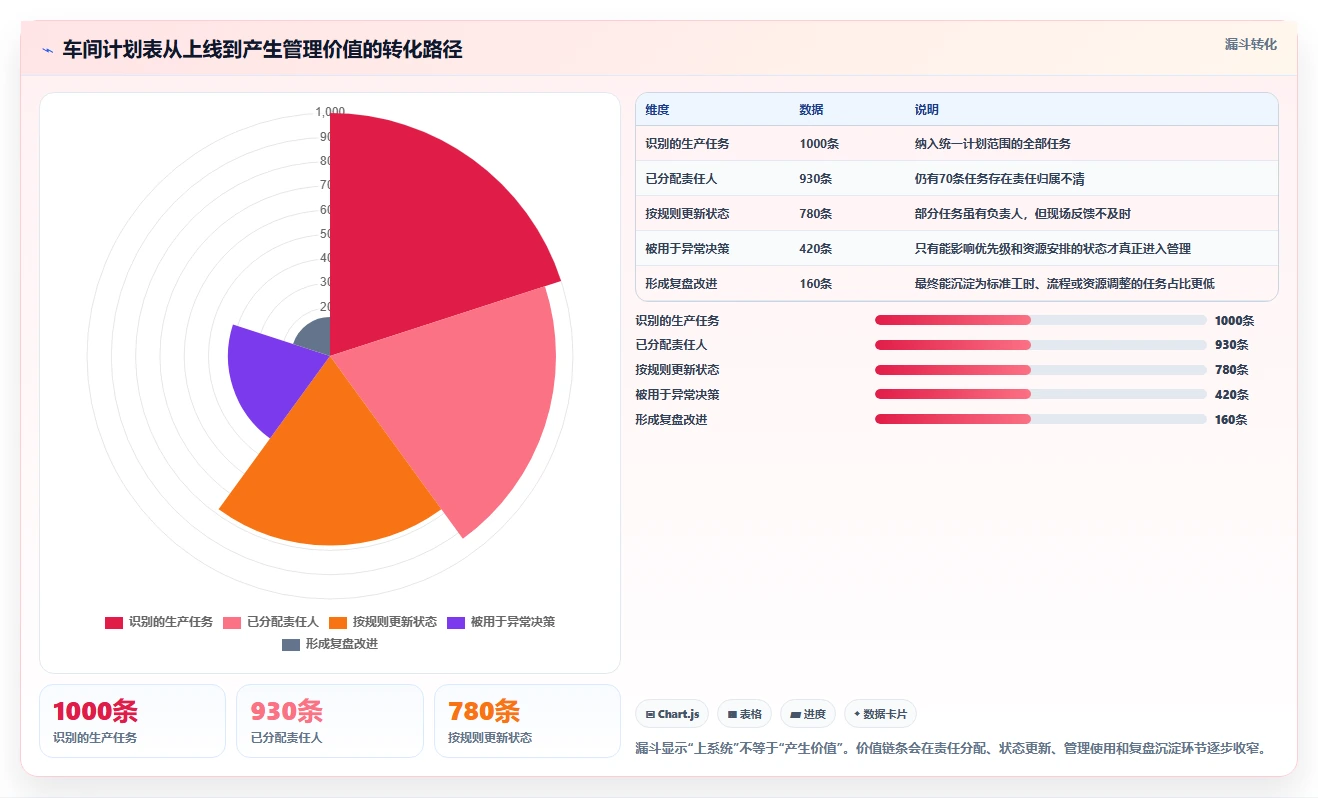This screenshot has width=1318, height=798.
Task: Click the text 部分任务虽有负责人，但现场反馈不及时
Action: 1023,214
